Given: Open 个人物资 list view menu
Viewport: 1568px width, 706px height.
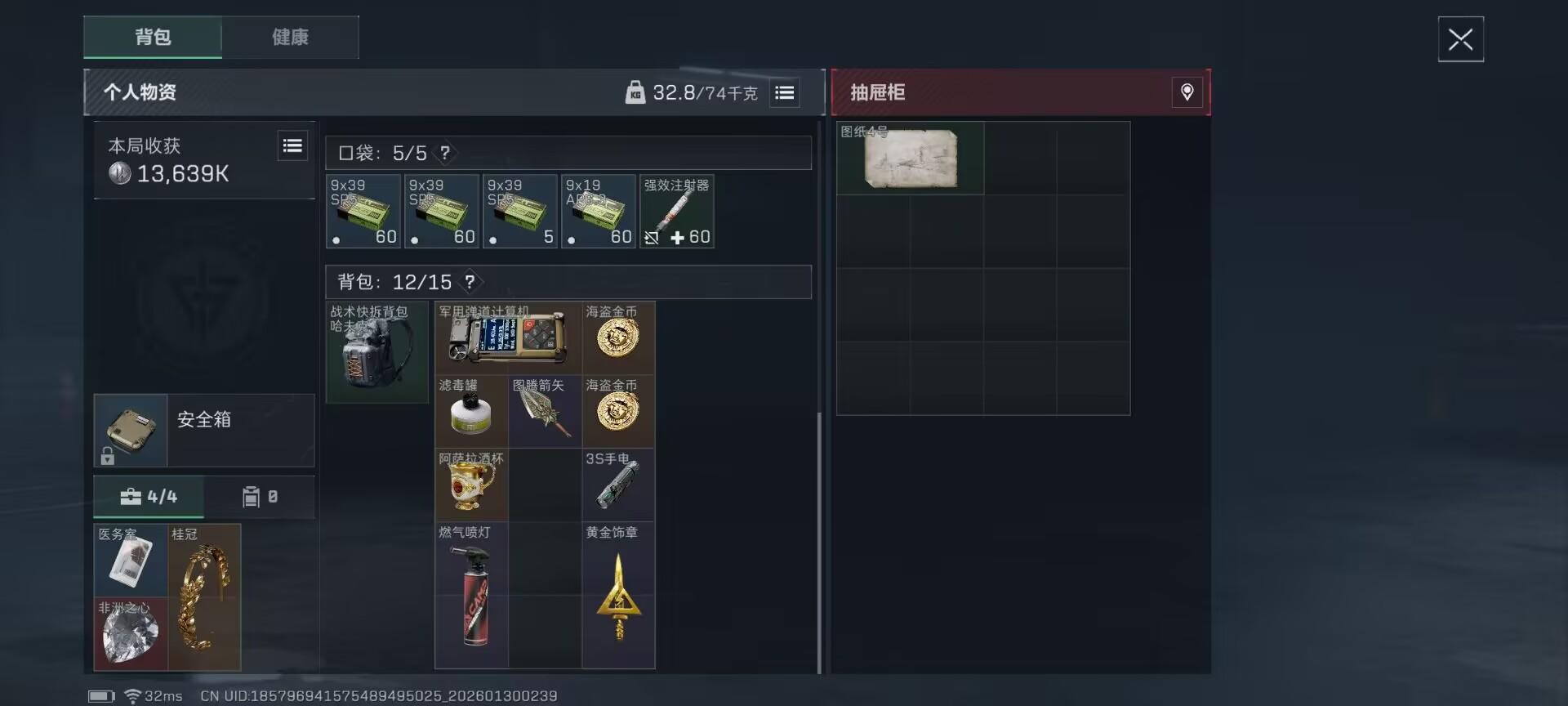Looking at the screenshot, I should [x=785, y=93].
